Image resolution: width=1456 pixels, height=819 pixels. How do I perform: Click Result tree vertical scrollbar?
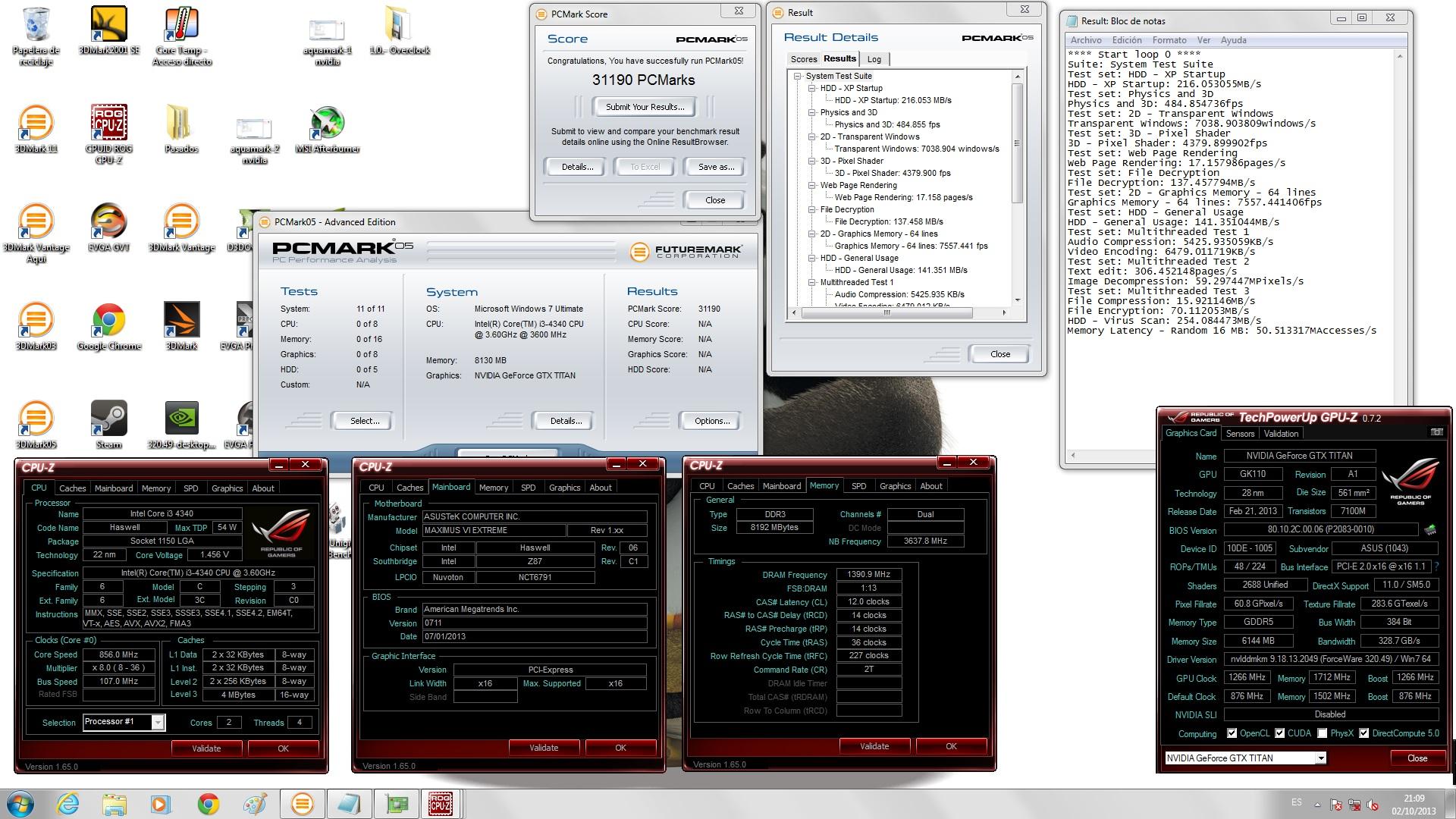[1018, 188]
